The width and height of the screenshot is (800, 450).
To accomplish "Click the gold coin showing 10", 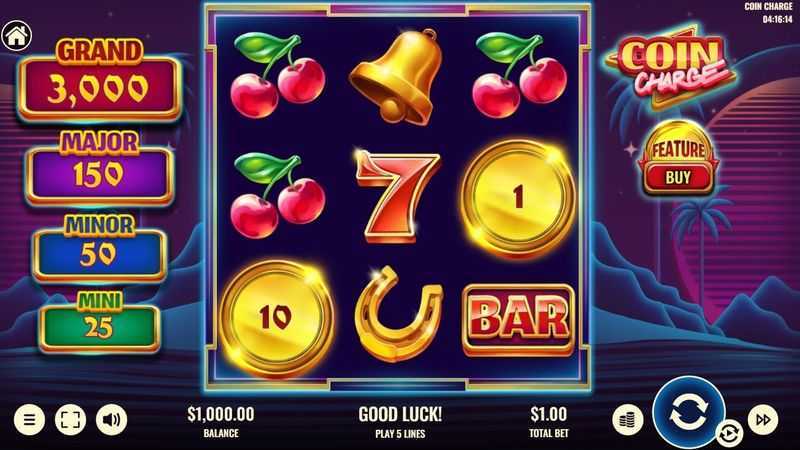I will coord(277,318).
